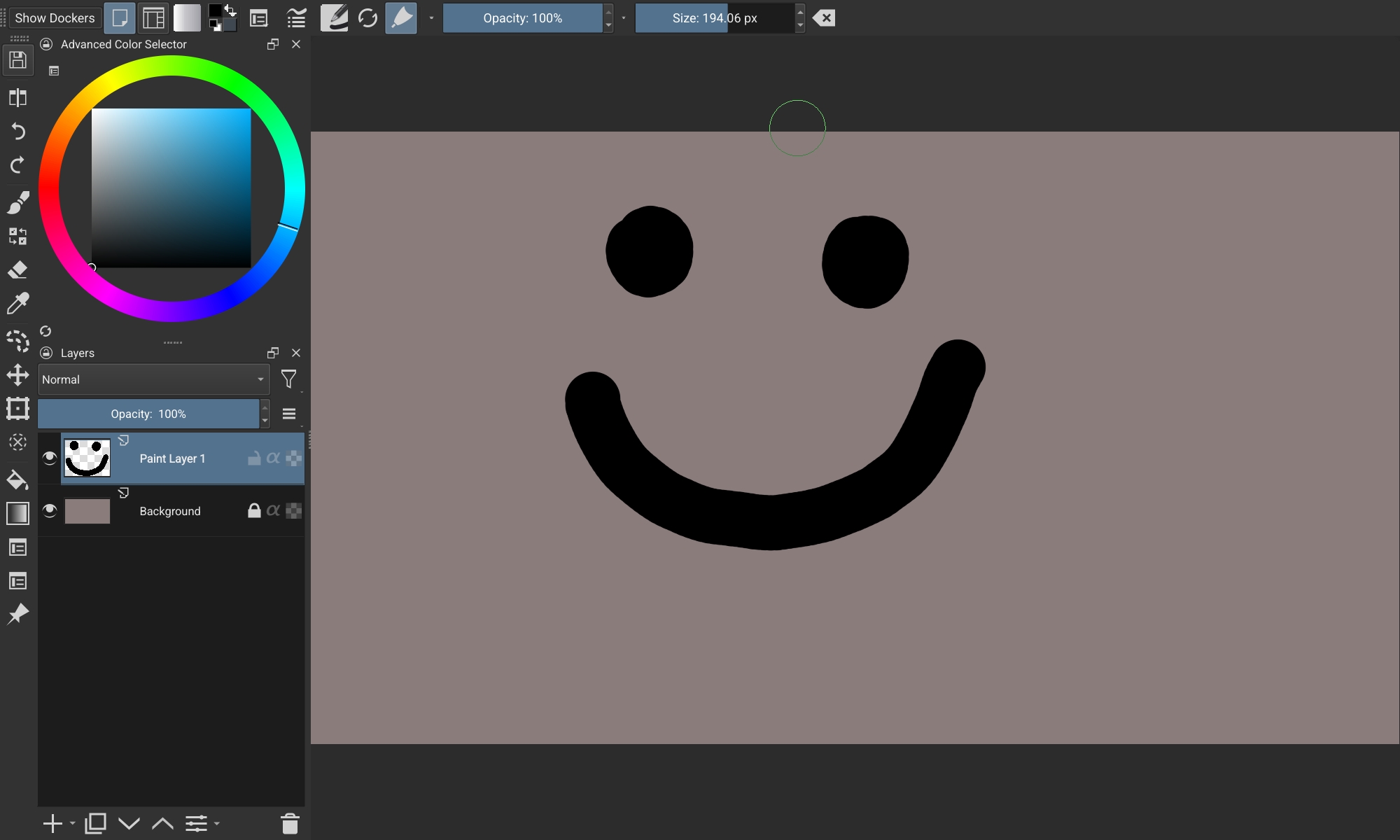
Task: Select the Background layer entry
Action: tap(170, 511)
